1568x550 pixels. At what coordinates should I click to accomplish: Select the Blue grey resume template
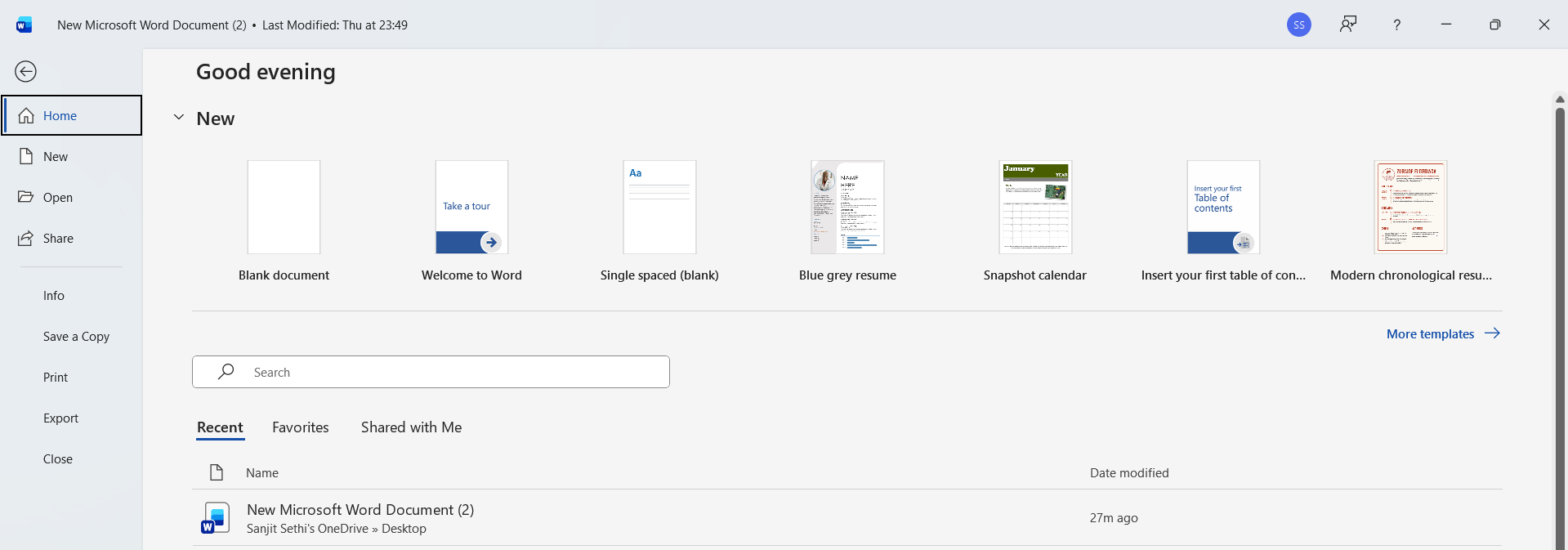point(847,208)
